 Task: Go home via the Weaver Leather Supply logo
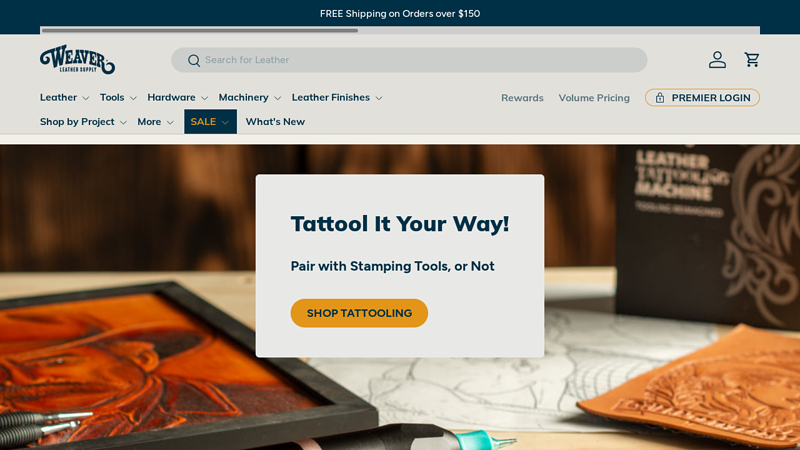[78, 60]
